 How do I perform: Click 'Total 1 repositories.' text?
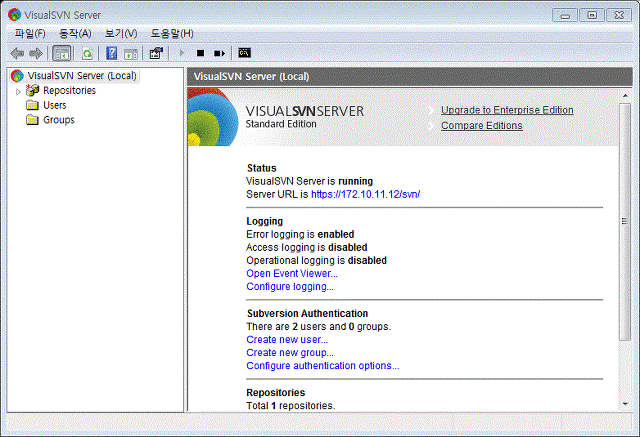coord(291,406)
